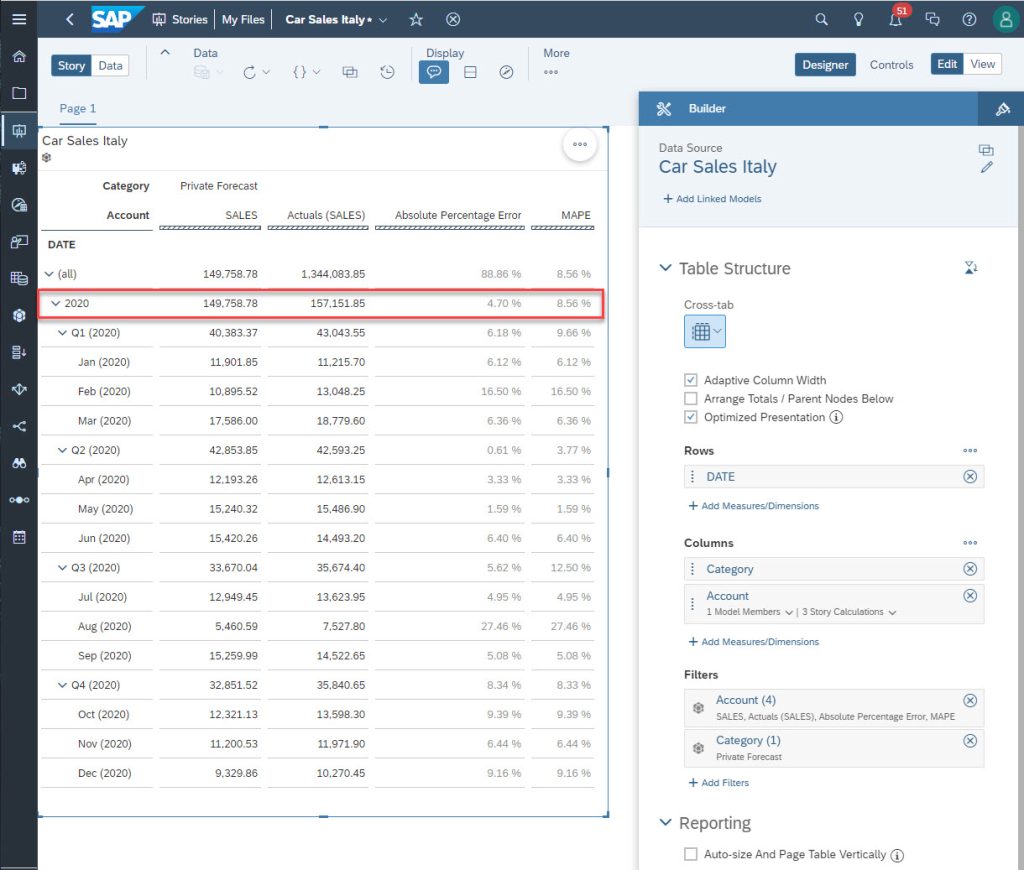Viewport: 1024px width, 870px height.
Task: Open the Styling paintbrush panel
Action: pos(1002,108)
